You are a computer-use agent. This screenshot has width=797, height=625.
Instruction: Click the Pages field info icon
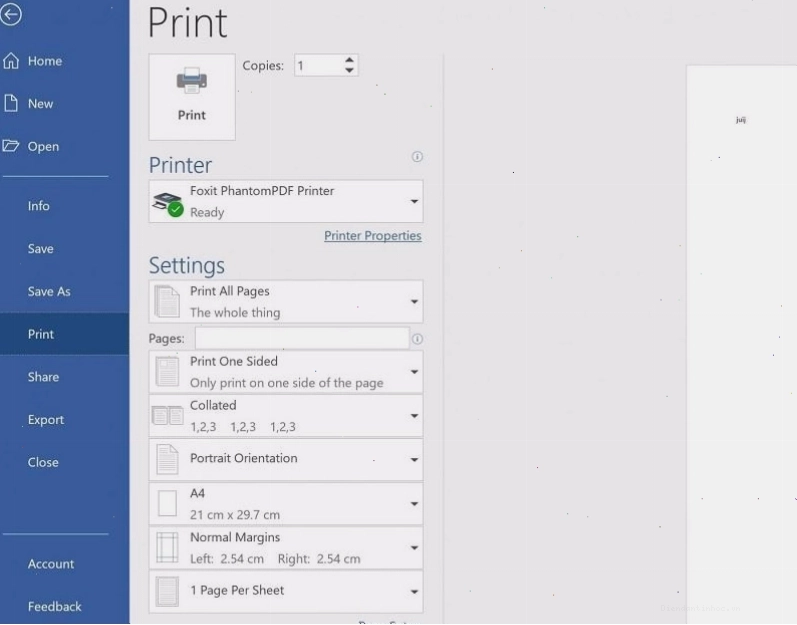click(x=417, y=339)
